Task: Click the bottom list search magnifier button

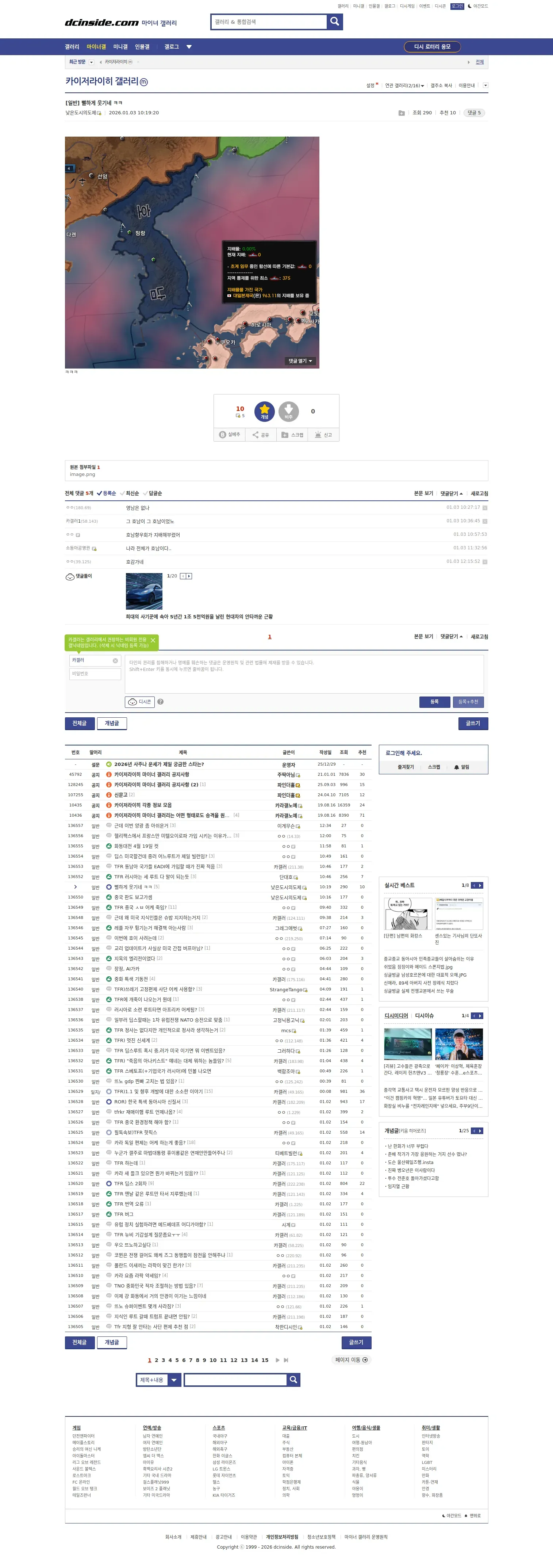Action: click(x=293, y=1379)
